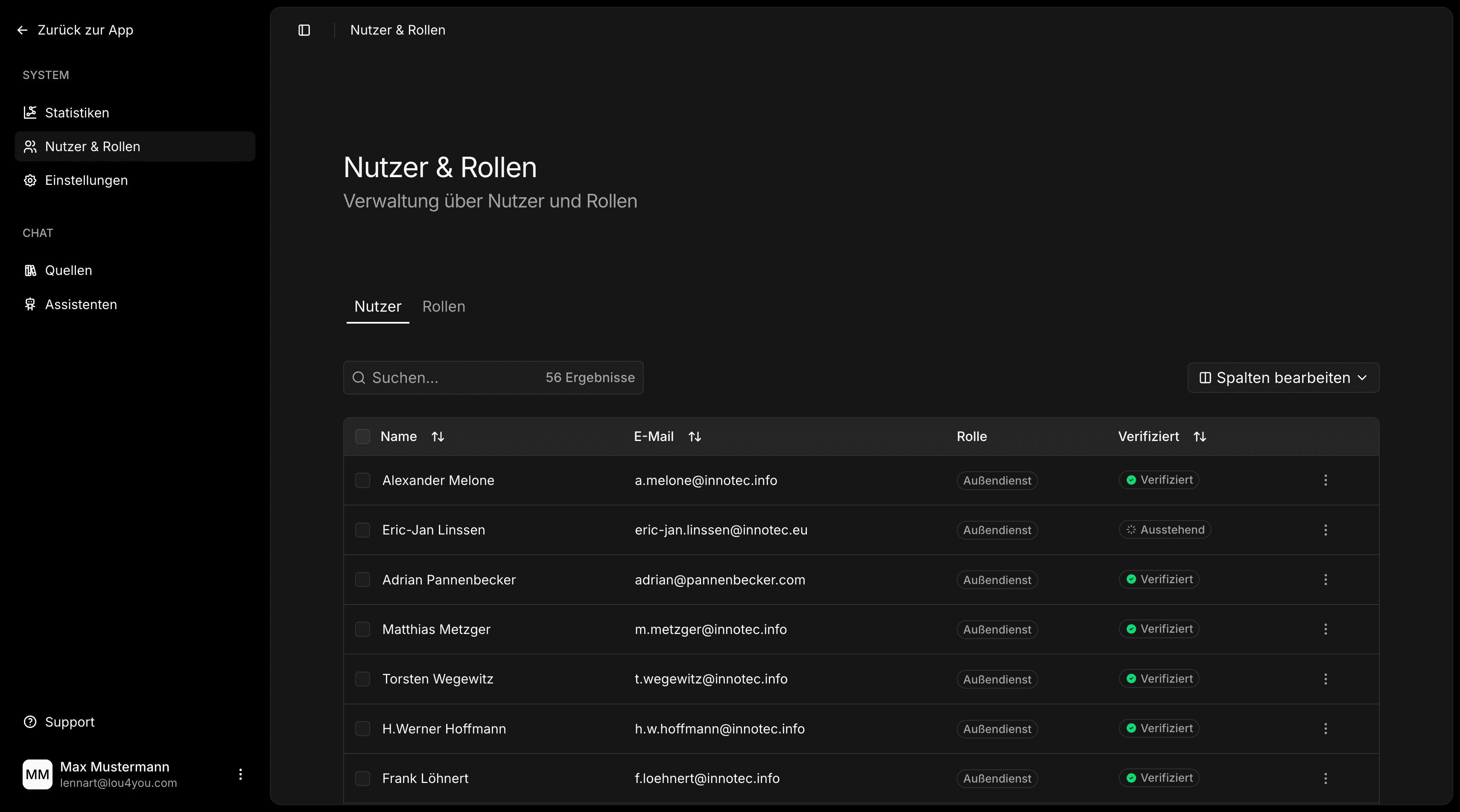The height and width of the screenshot is (812, 1460).
Task: Switch to the Nutzer tab
Action: pos(378,307)
